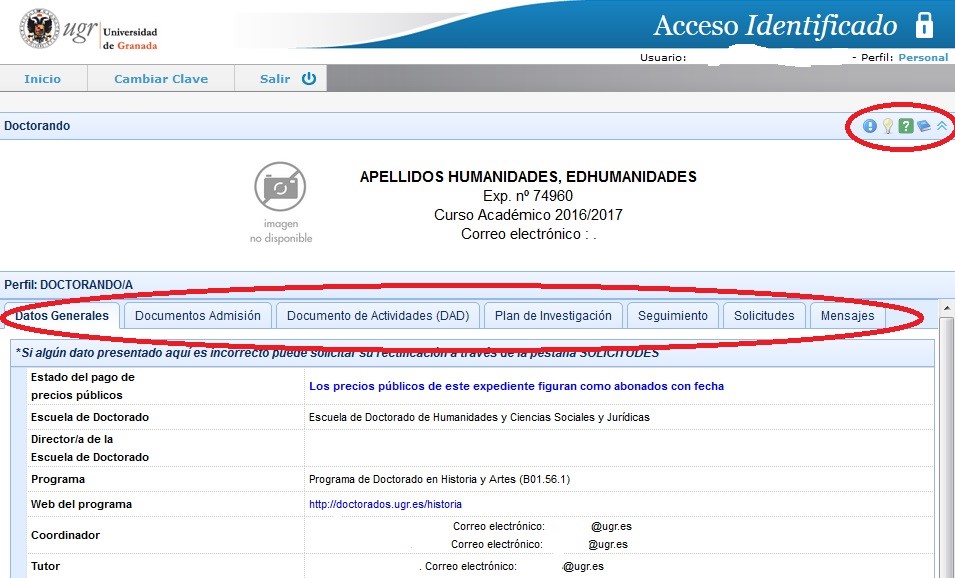Open the Documentos Admisión tab
Viewport: 955px width, 578px height.
click(198, 316)
